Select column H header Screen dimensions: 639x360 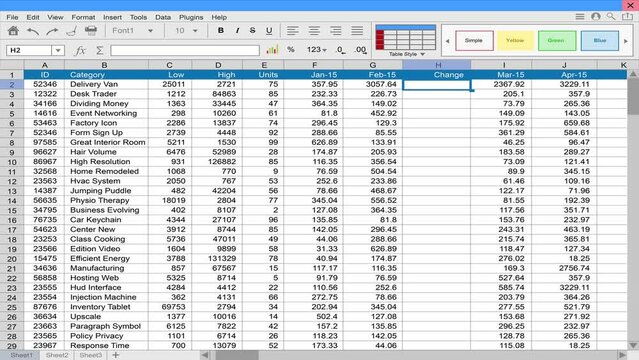click(x=437, y=65)
